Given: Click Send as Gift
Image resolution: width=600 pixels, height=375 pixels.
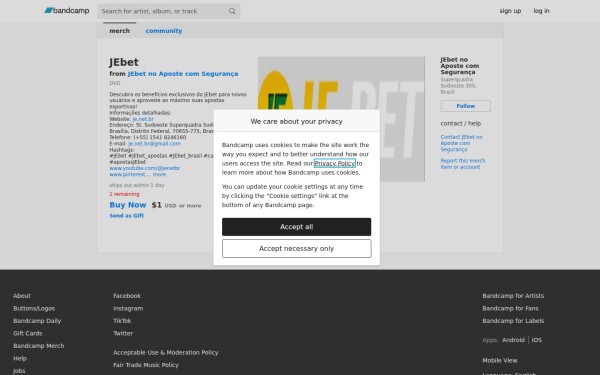Looking at the screenshot, I should pos(127,215).
